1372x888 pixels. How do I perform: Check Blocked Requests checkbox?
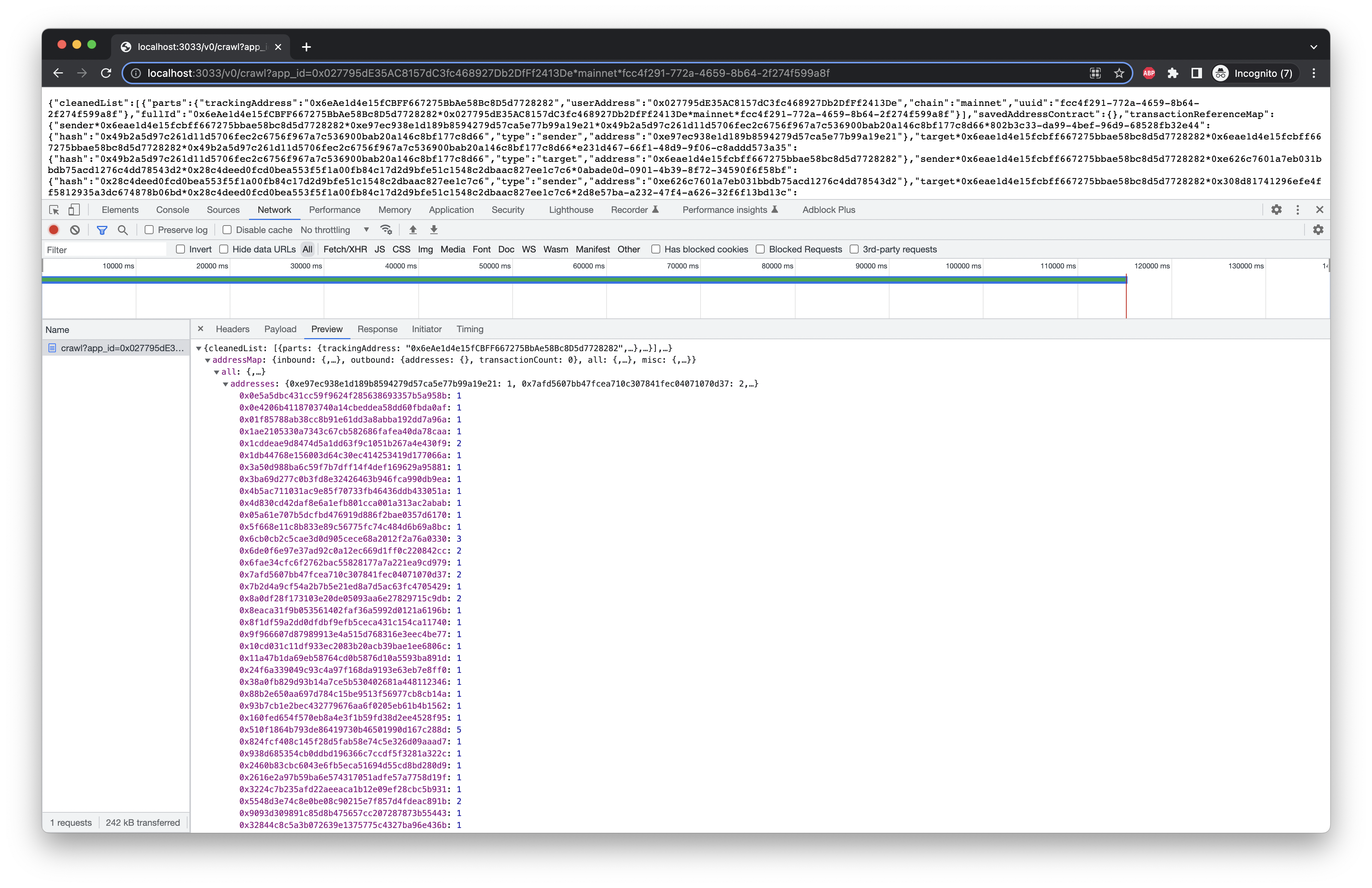760,249
